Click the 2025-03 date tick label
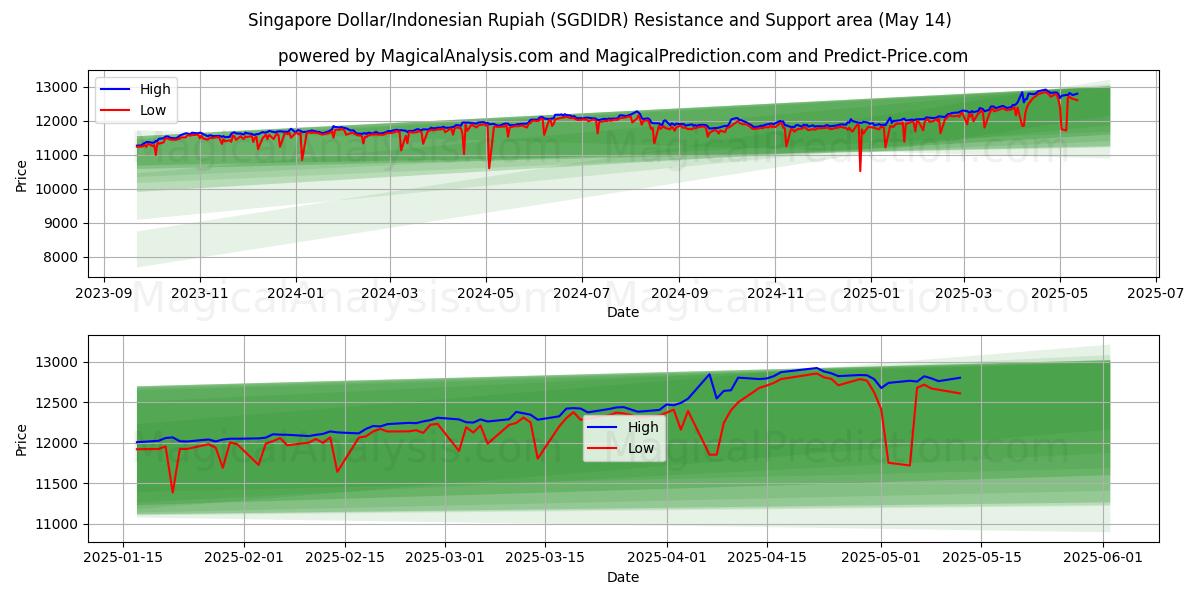 tap(964, 294)
